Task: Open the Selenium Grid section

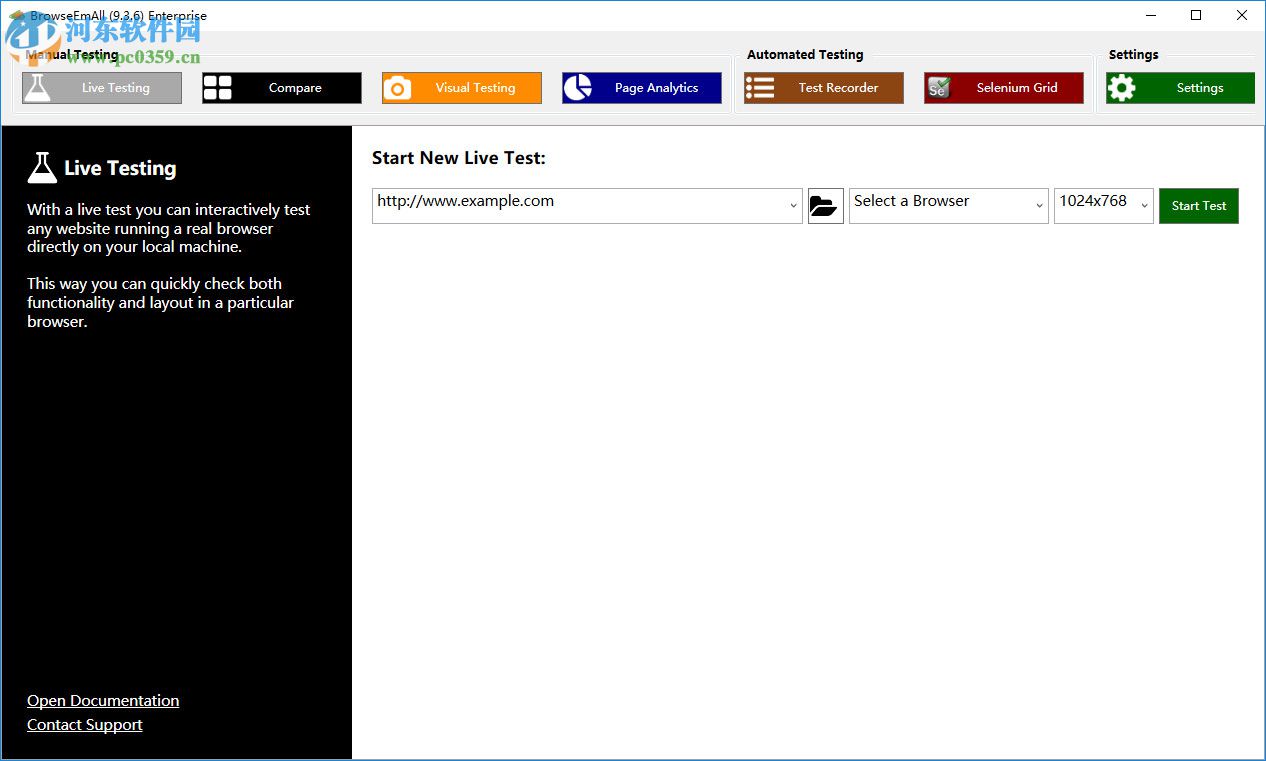Action: click(x=1004, y=88)
